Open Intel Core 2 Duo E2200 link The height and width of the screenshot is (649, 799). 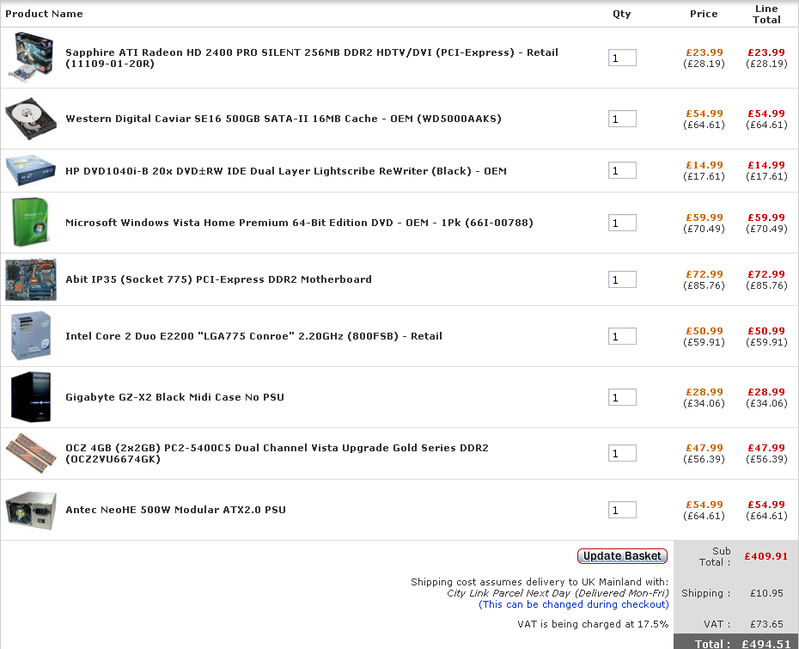pyautogui.click(x=254, y=336)
